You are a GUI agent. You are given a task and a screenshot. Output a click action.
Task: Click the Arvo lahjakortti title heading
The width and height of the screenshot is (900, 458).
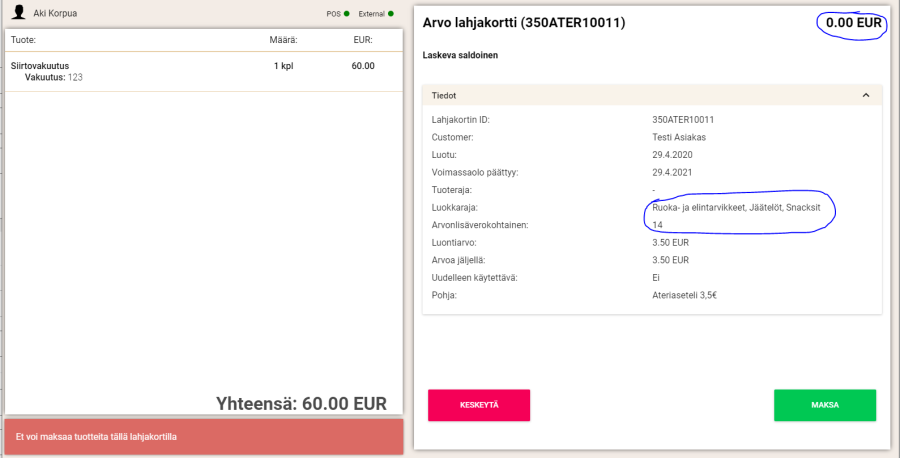[x=524, y=23]
